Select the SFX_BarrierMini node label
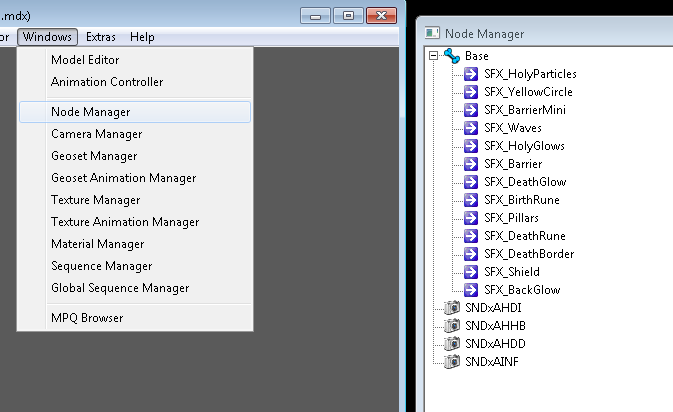The height and width of the screenshot is (412, 673). (x=525, y=110)
